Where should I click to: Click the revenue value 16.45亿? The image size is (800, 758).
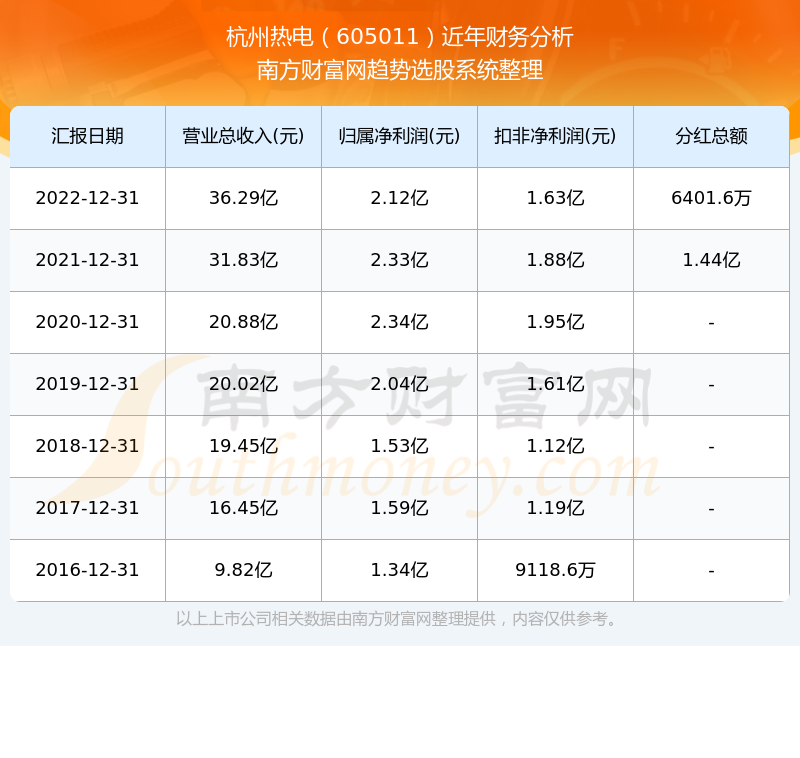[243, 508]
